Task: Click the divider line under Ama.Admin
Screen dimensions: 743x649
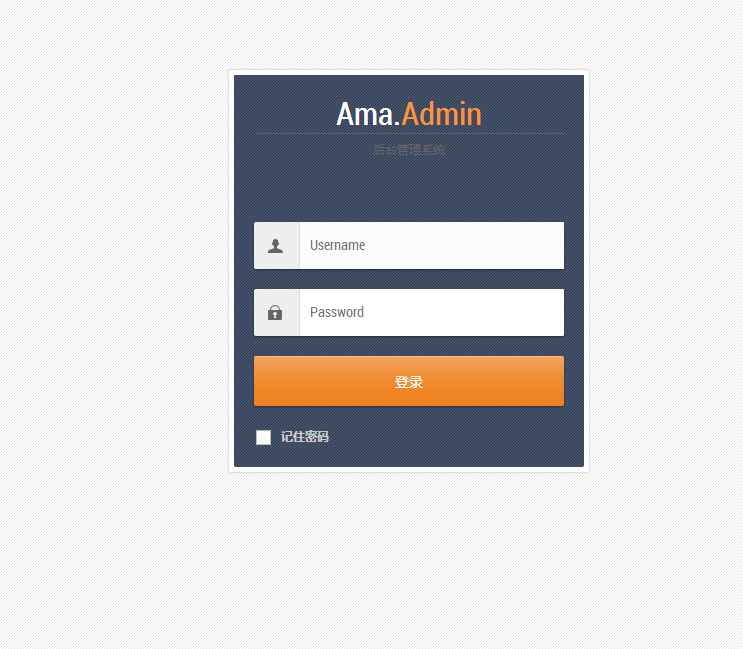Action: [409, 134]
